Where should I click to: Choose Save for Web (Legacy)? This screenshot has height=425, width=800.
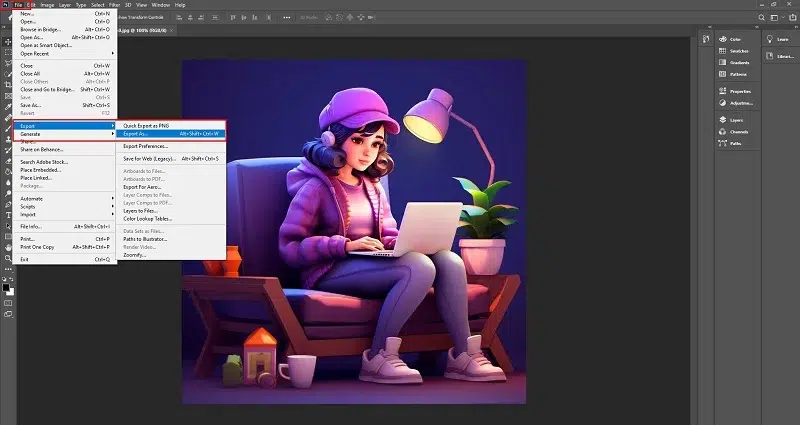click(x=171, y=159)
